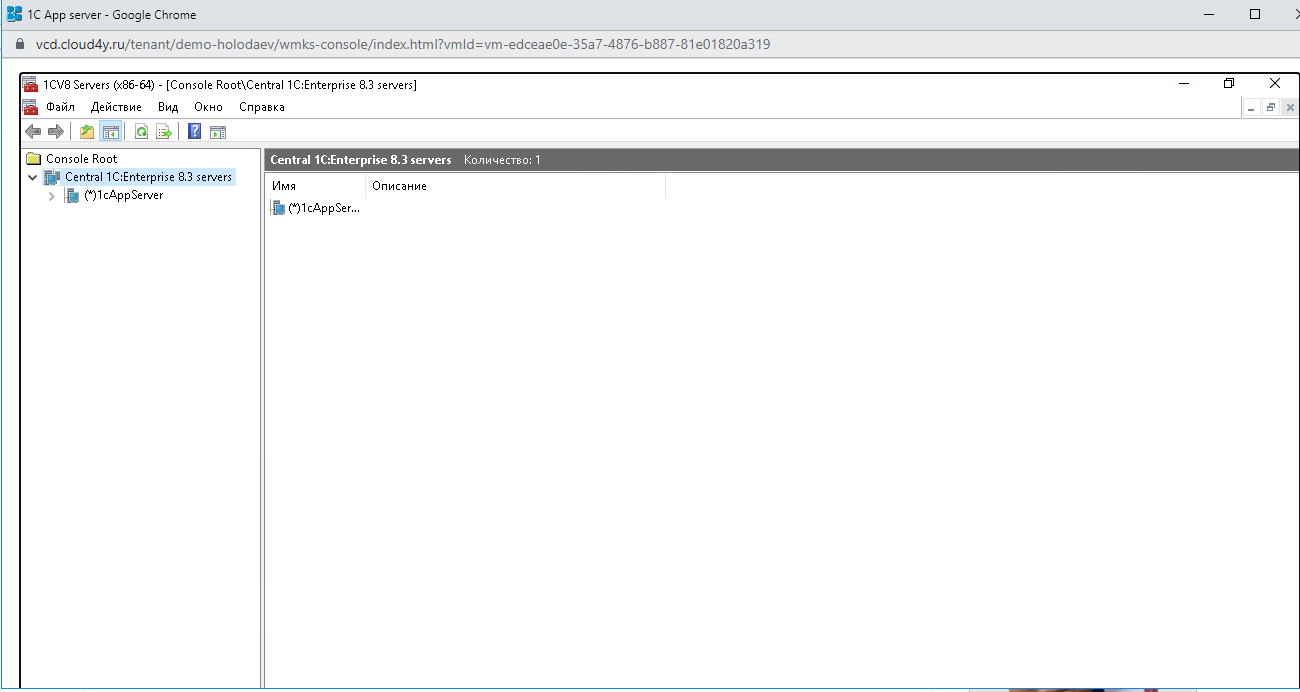This screenshot has width=1300, height=692.
Task: Click the console document icon left of Файл
Action: (31, 107)
